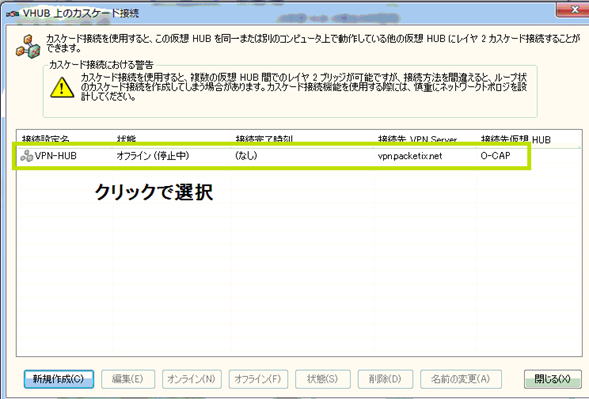589x399 pixels.
Task: Close the VHUB cascade connection window
Action: (x=573, y=10)
